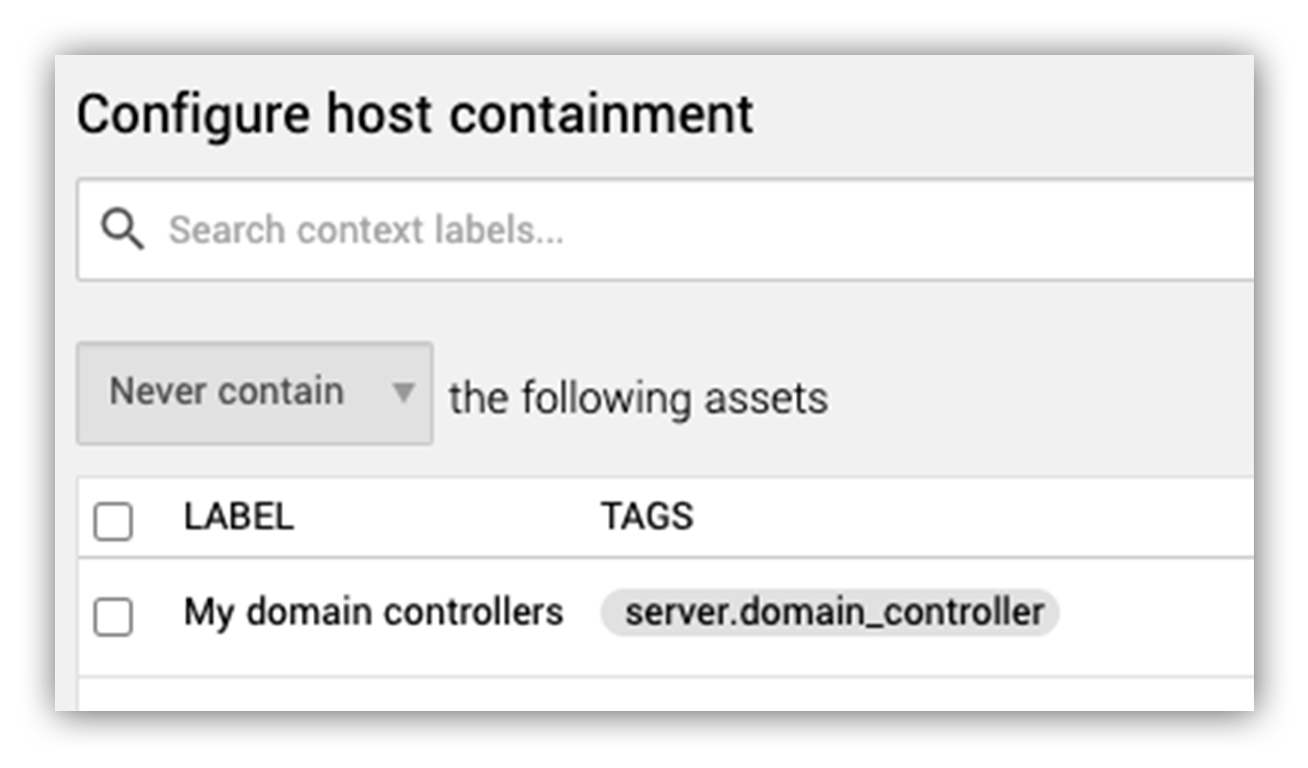This screenshot has height=768, width=1308.
Task: Tick the select-all checkbox next to LABEL
Action: (113, 520)
